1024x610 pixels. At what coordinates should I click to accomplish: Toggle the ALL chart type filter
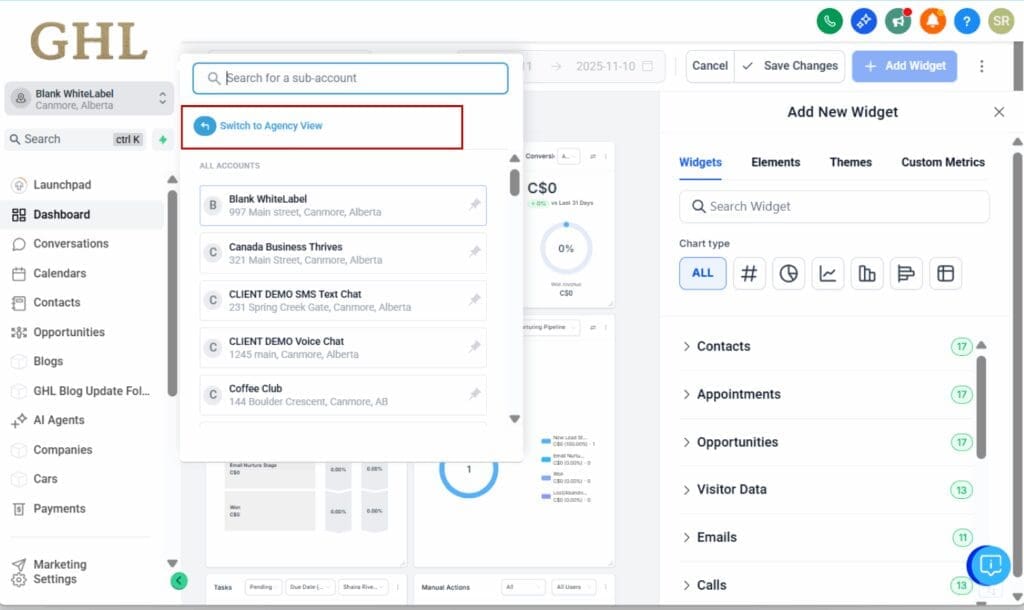click(x=702, y=273)
